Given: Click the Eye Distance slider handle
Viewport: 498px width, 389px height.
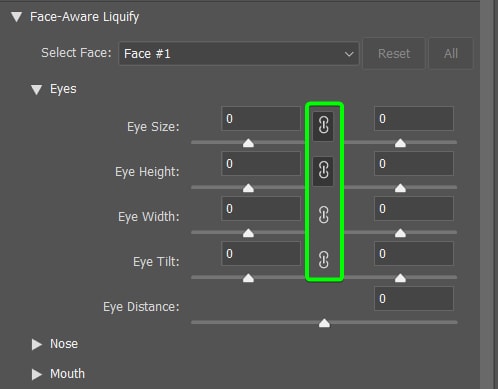Looking at the screenshot, I should [324, 323].
